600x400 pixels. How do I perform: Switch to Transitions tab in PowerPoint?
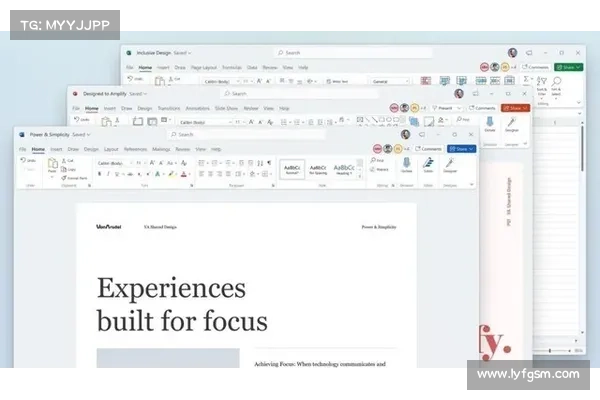pyautogui.click(x=169, y=108)
